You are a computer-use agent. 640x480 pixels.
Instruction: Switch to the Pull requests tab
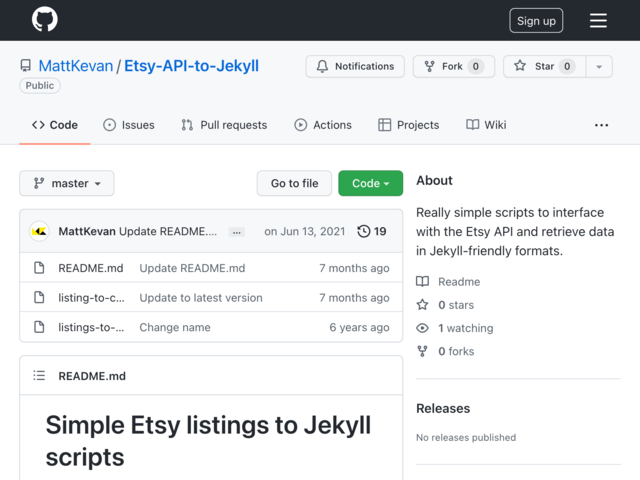224,125
